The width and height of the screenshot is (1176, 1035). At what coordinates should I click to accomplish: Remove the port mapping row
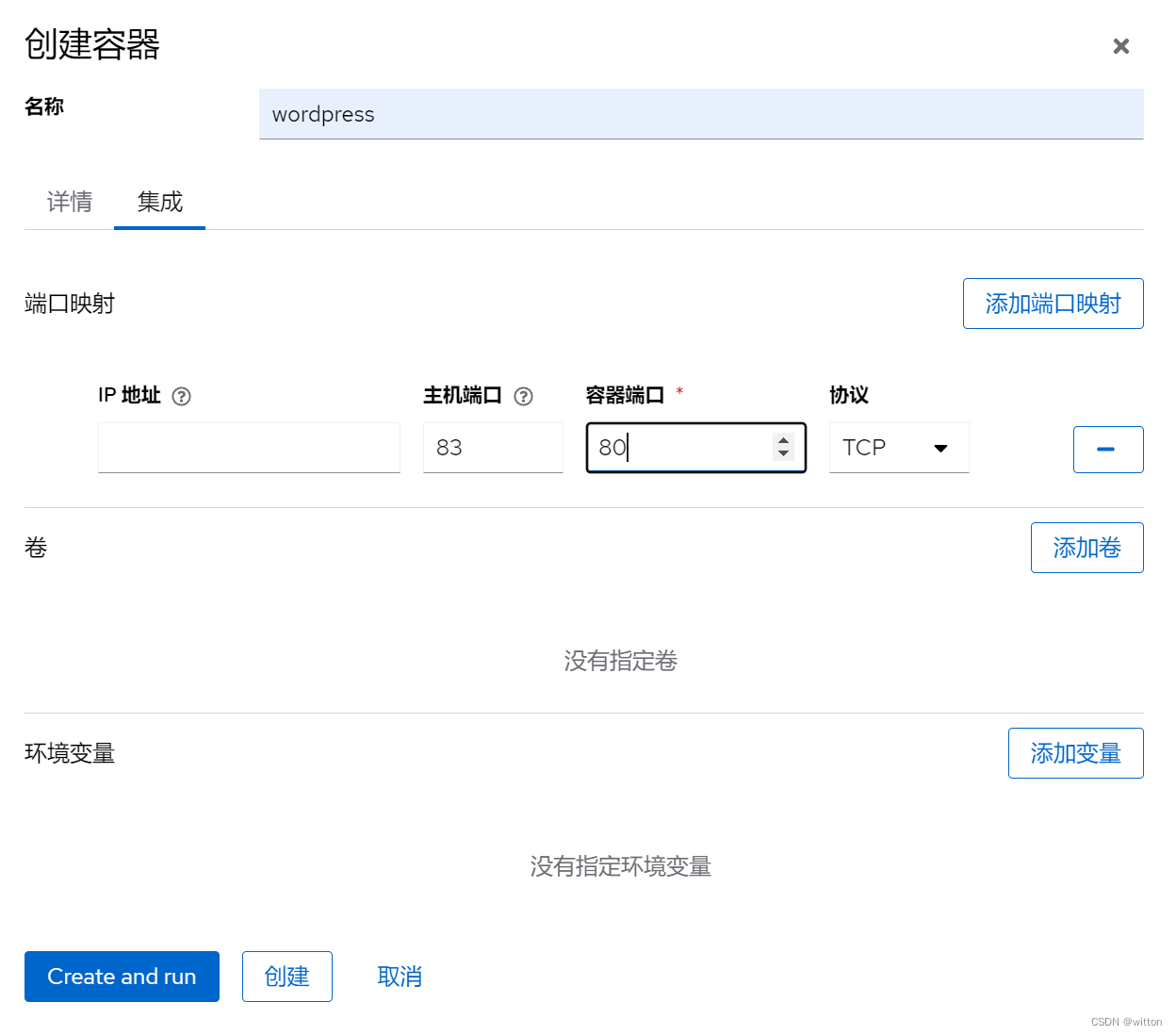coord(1108,449)
